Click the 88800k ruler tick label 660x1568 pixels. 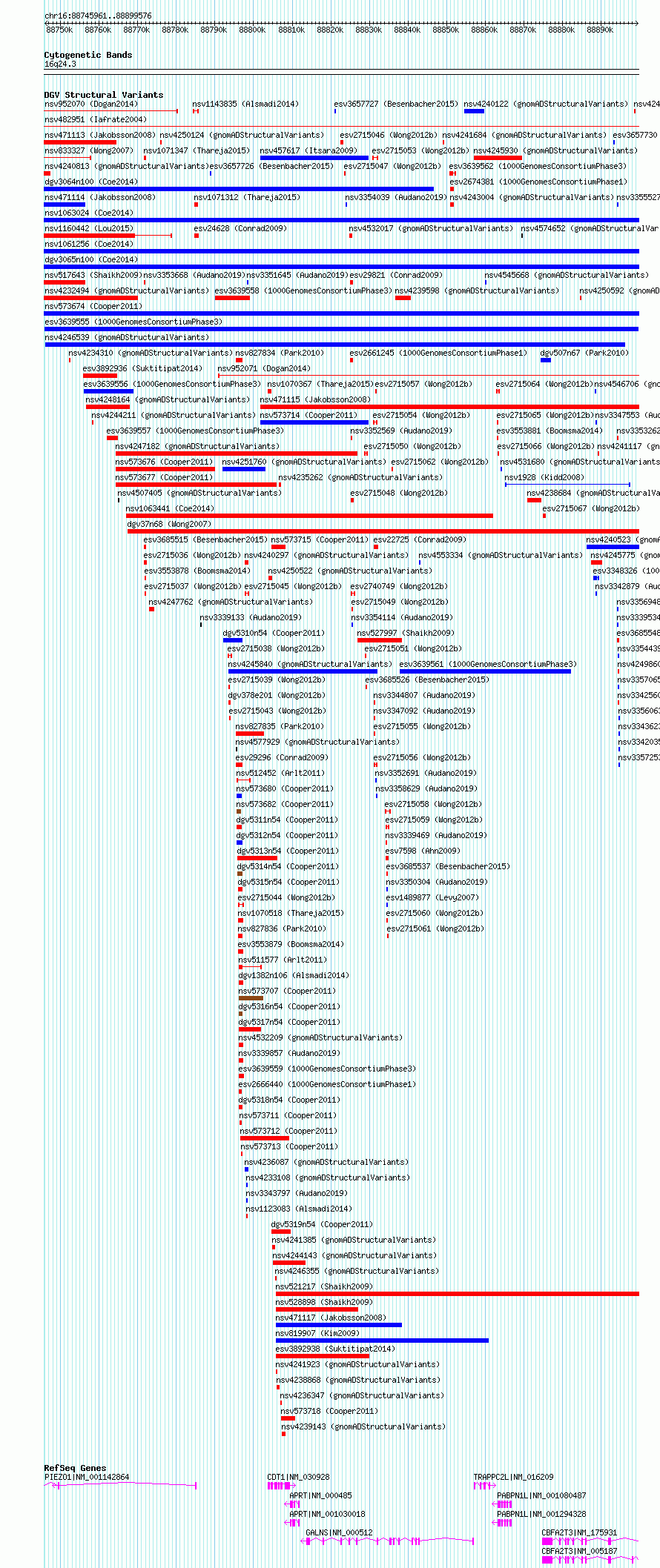[x=252, y=30]
